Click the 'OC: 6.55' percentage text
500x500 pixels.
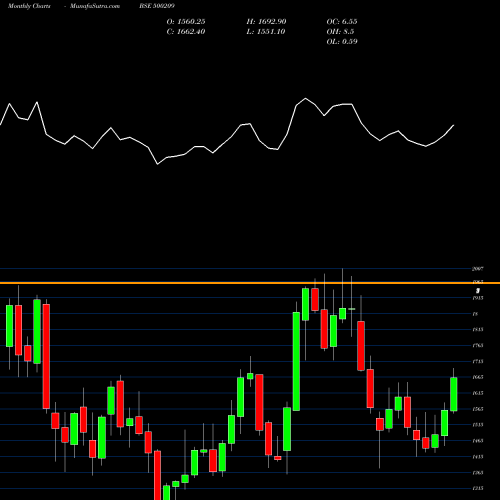pos(342,22)
